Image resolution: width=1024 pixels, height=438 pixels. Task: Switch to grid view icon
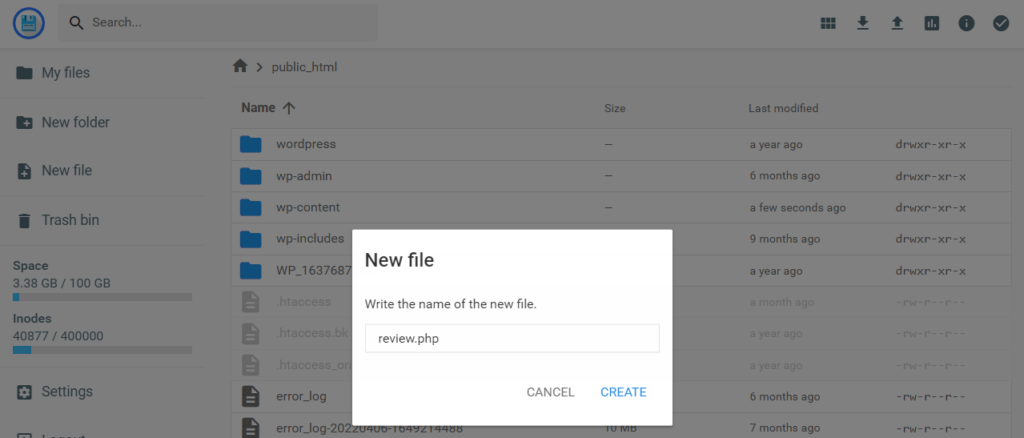[x=828, y=23]
